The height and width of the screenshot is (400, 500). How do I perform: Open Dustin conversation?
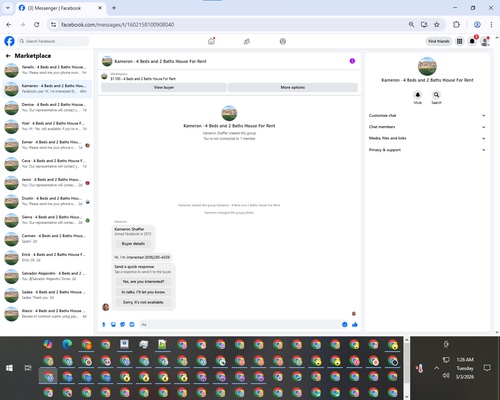[47, 201]
